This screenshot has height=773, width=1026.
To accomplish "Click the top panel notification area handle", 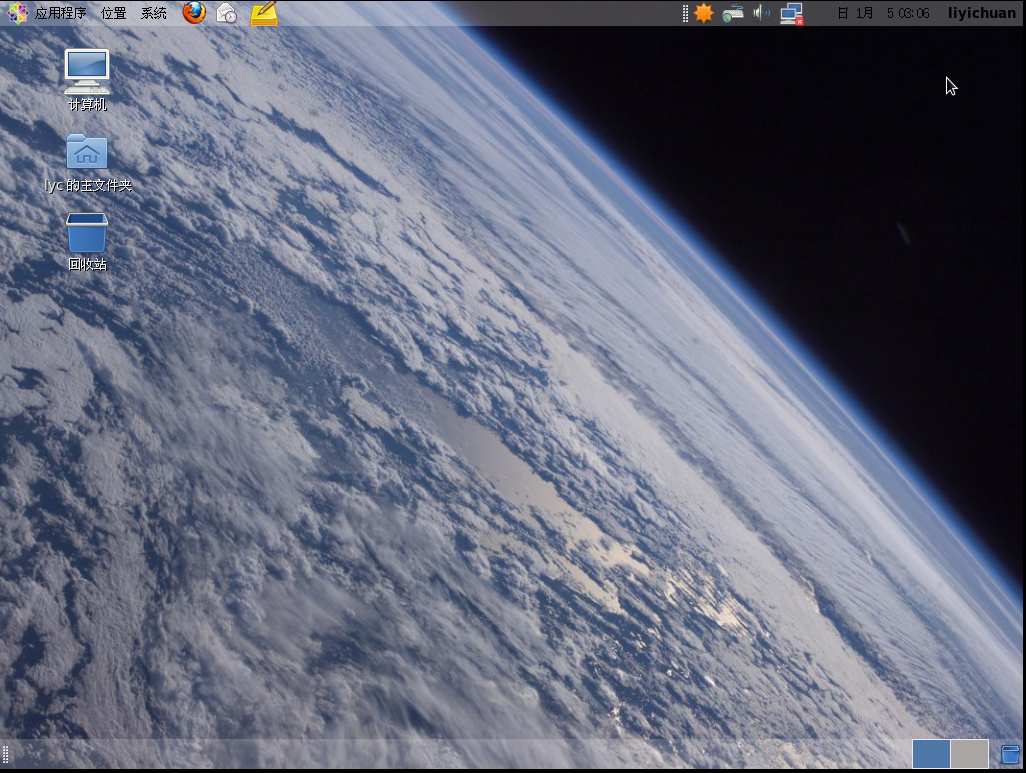I will click(x=685, y=13).
